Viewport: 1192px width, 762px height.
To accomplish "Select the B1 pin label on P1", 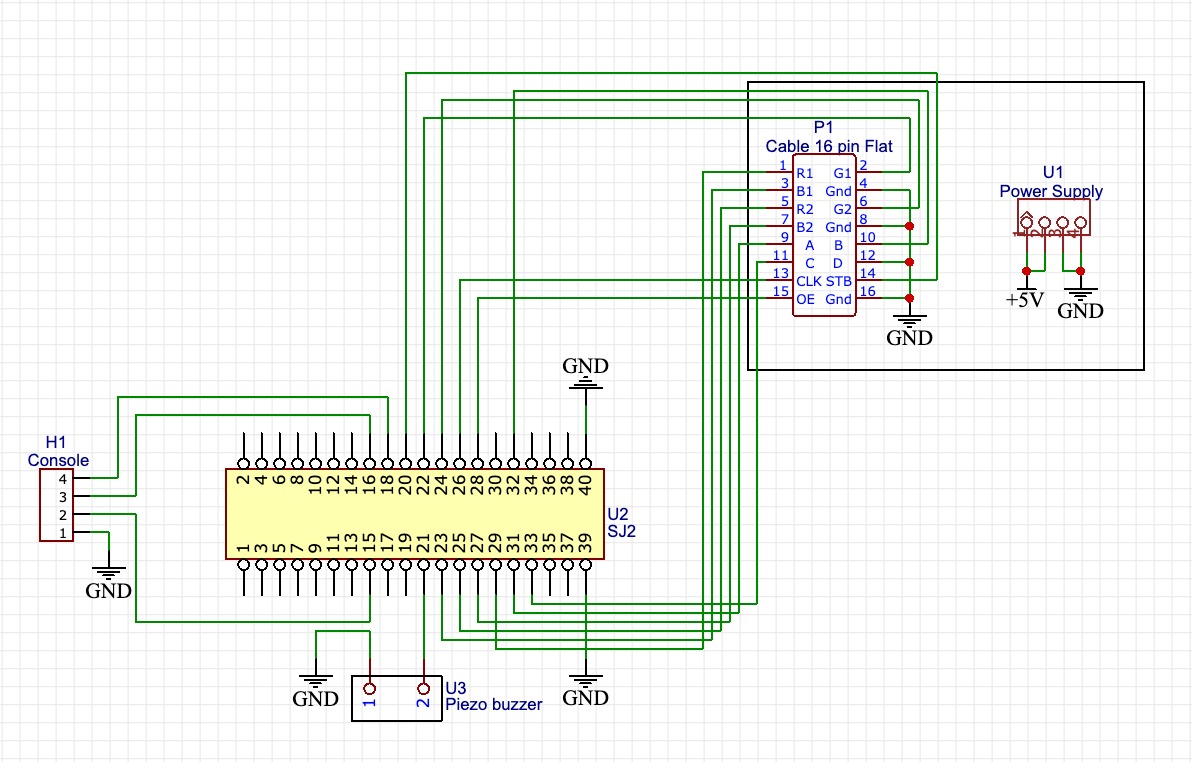I will point(804,192).
